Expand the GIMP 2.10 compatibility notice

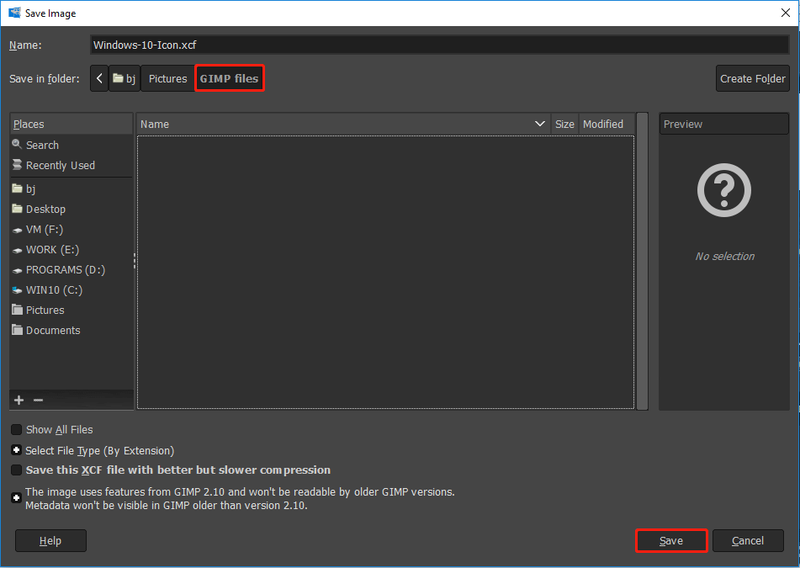point(16,498)
